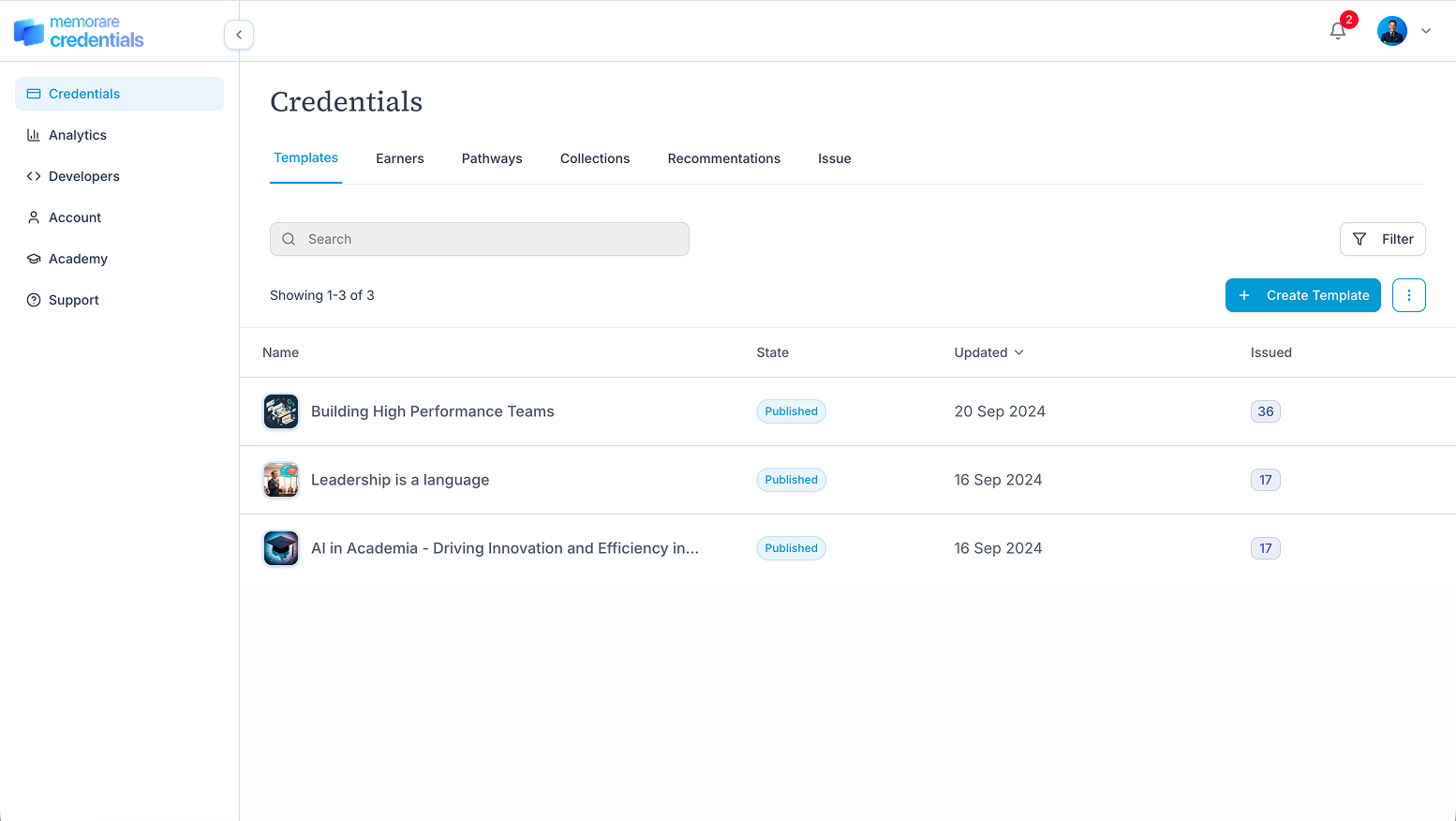
Task: Click the Name column header
Action: click(281, 352)
